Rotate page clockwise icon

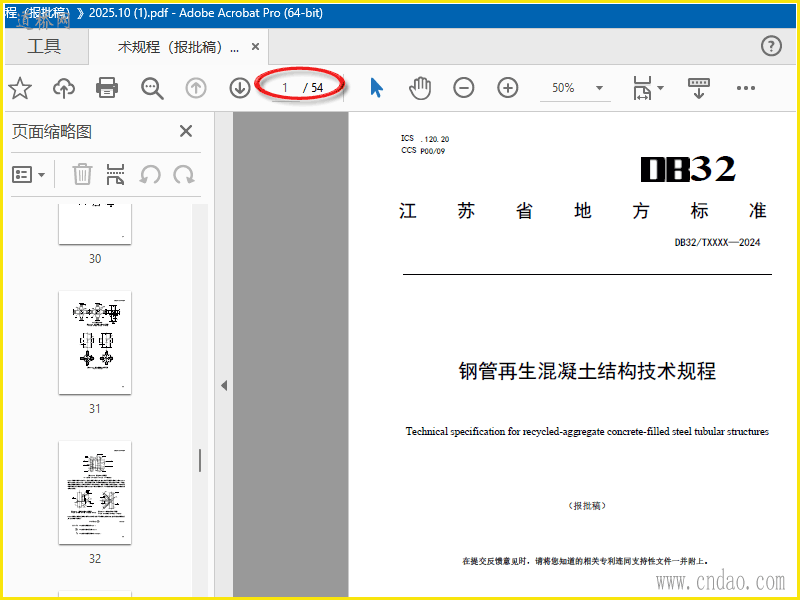(x=184, y=175)
